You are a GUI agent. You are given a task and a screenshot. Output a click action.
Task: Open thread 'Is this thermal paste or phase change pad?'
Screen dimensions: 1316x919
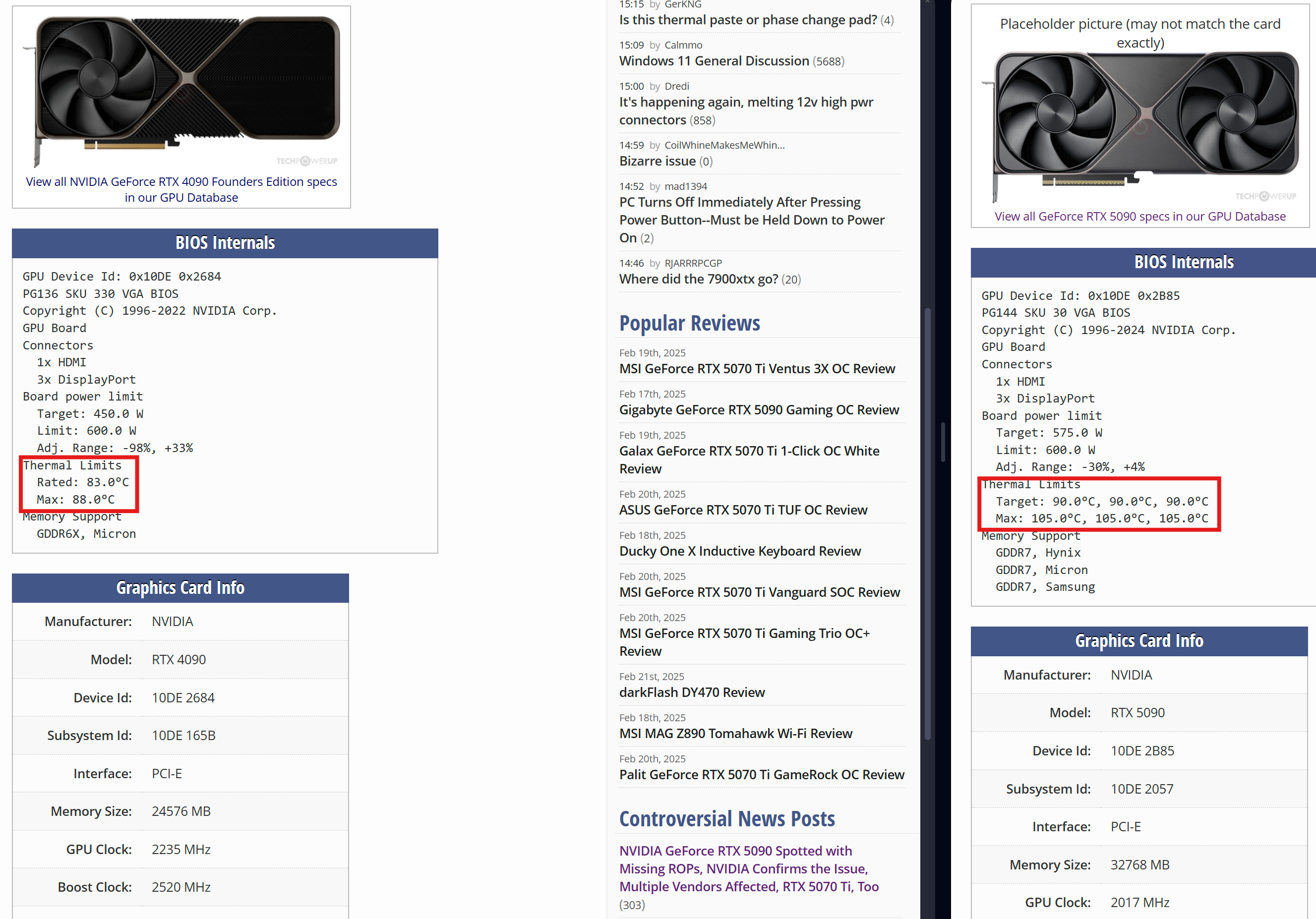point(747,20)
